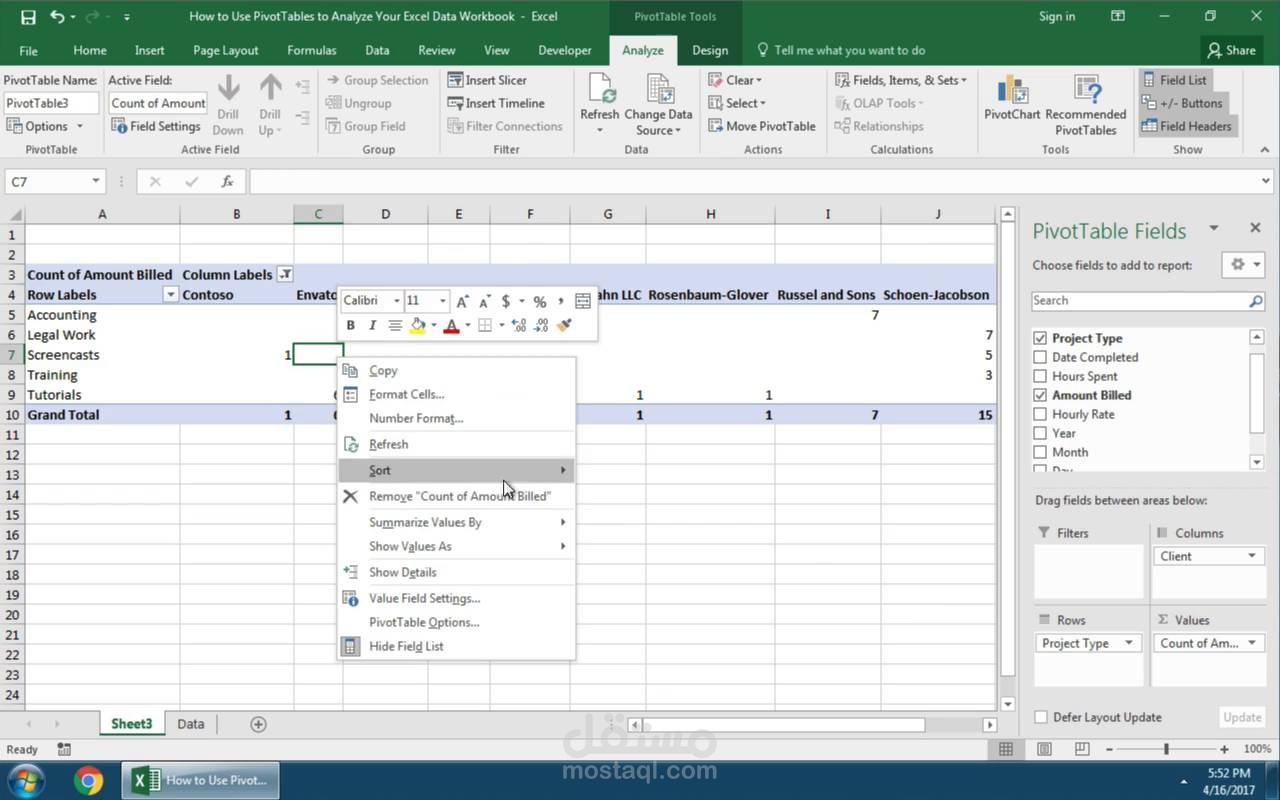1280x800 pixels.
Task: Click Drill Up arrow icon
Action: click(x=270, y=89)
